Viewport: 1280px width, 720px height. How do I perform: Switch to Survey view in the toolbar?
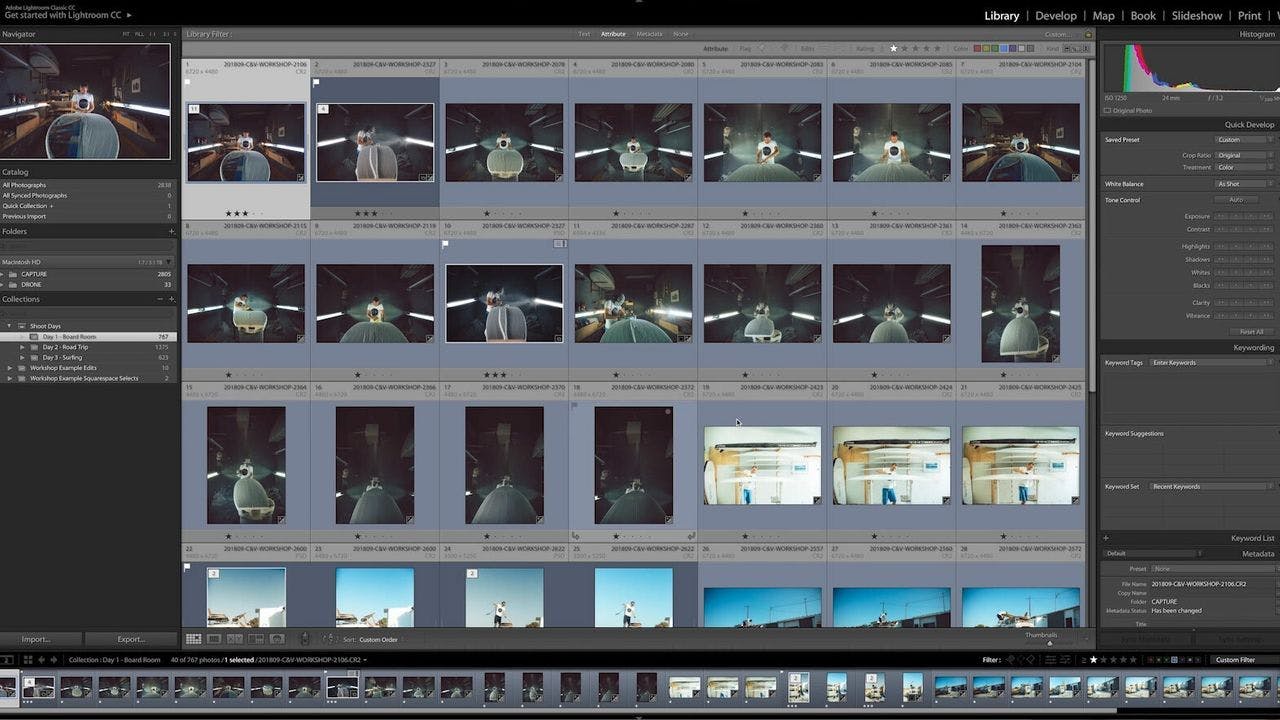pyautogui.click(x=256, y=639)
